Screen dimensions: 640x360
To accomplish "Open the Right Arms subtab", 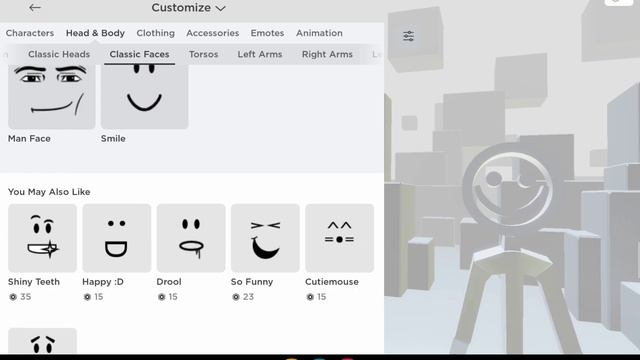I will [x=327, y=54].
